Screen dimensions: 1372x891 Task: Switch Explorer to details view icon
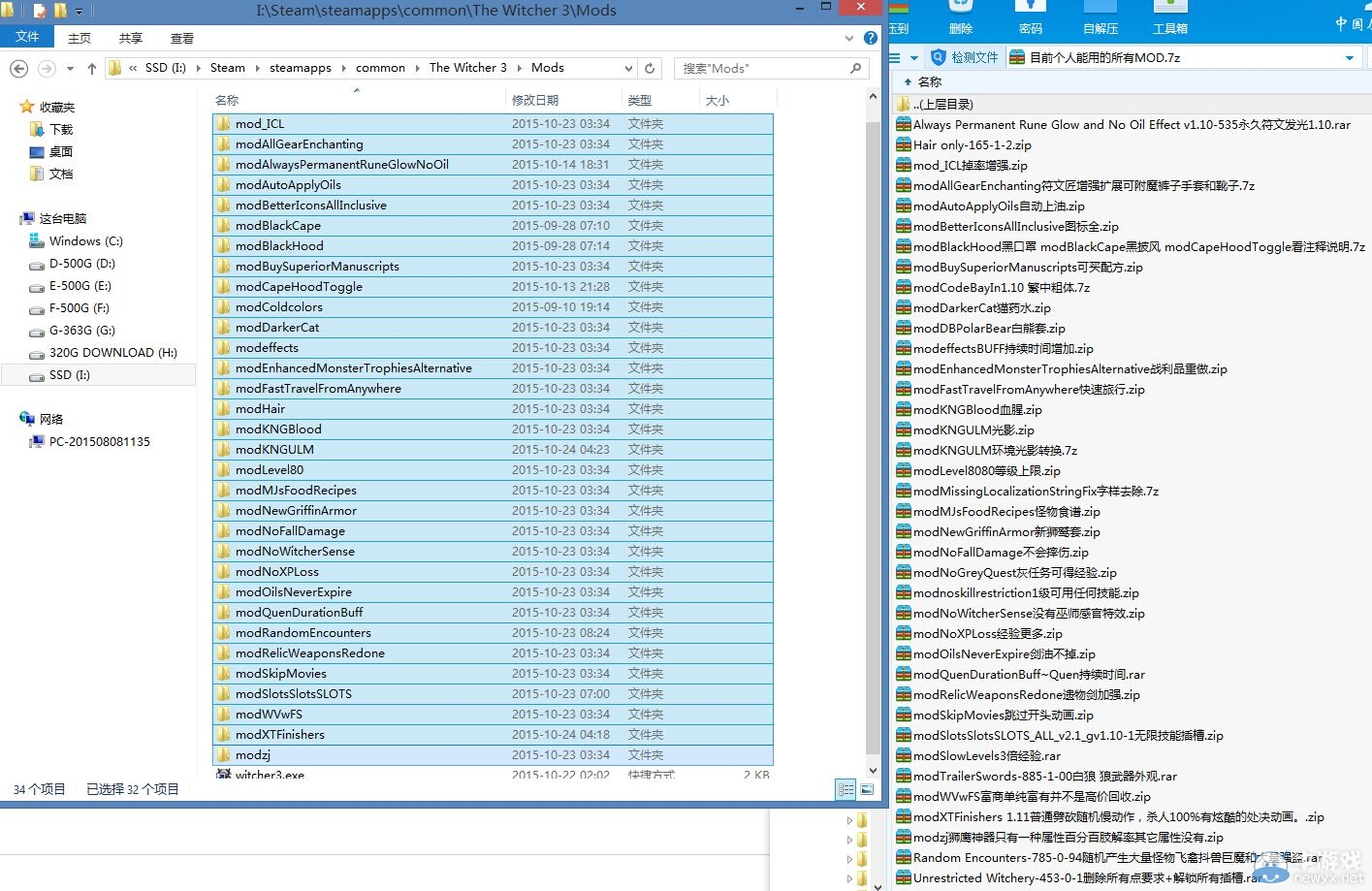(846, 790)
